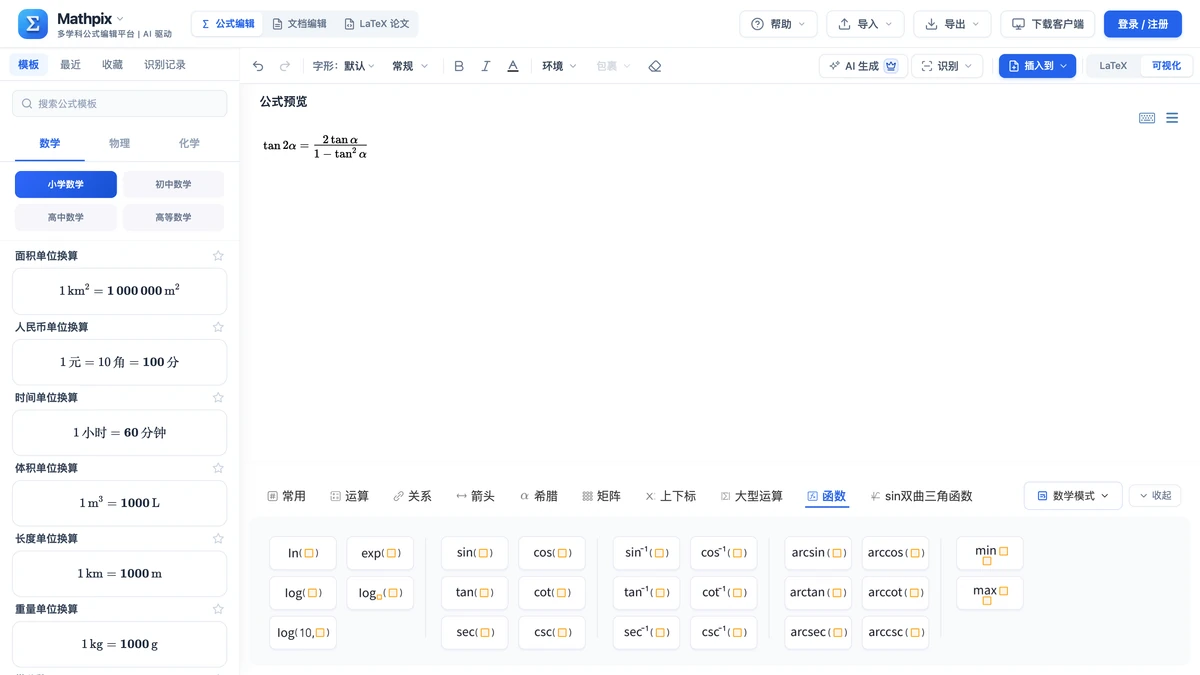Open the 导入 import dropdown
The image size is (1200, 675).
tap(865, 24)
